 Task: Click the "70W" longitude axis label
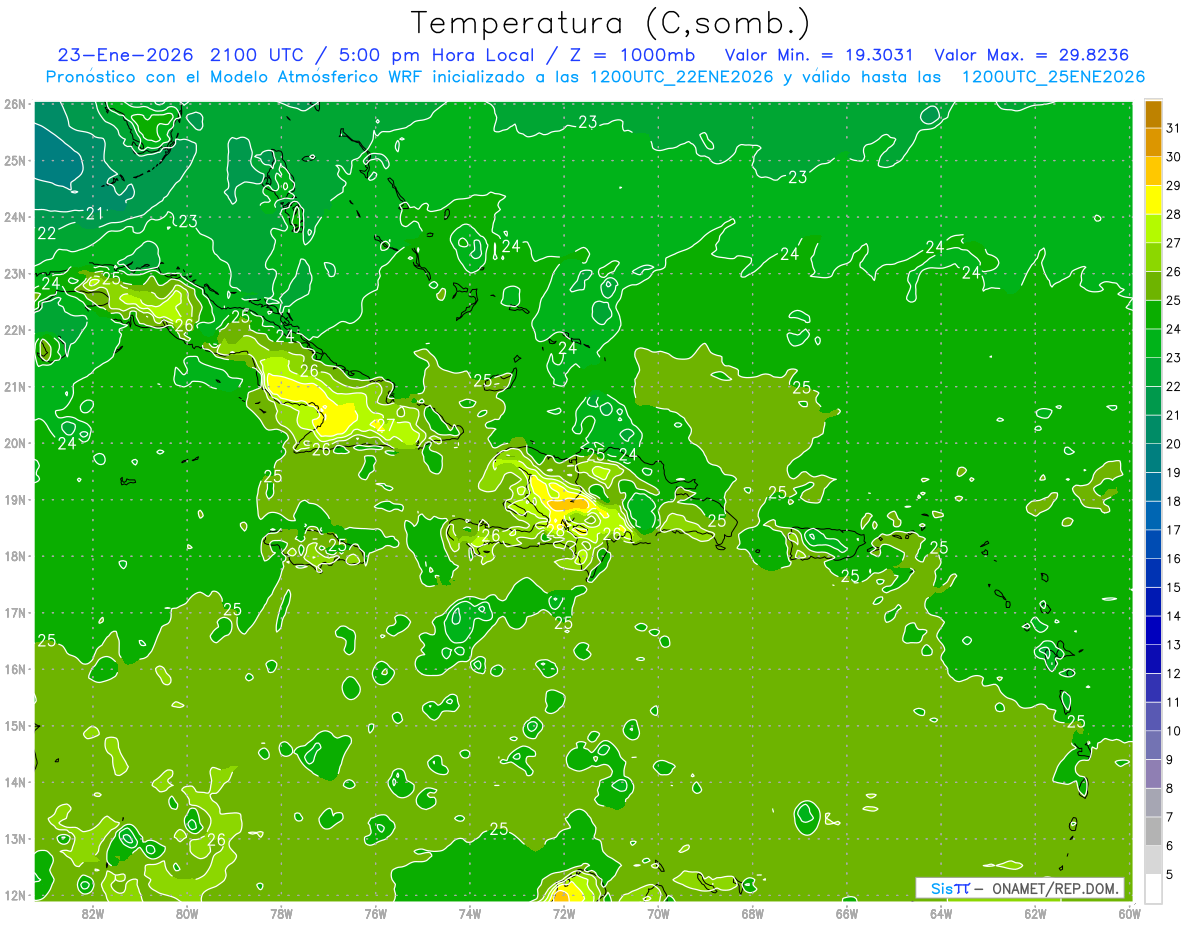coord(658,912)
